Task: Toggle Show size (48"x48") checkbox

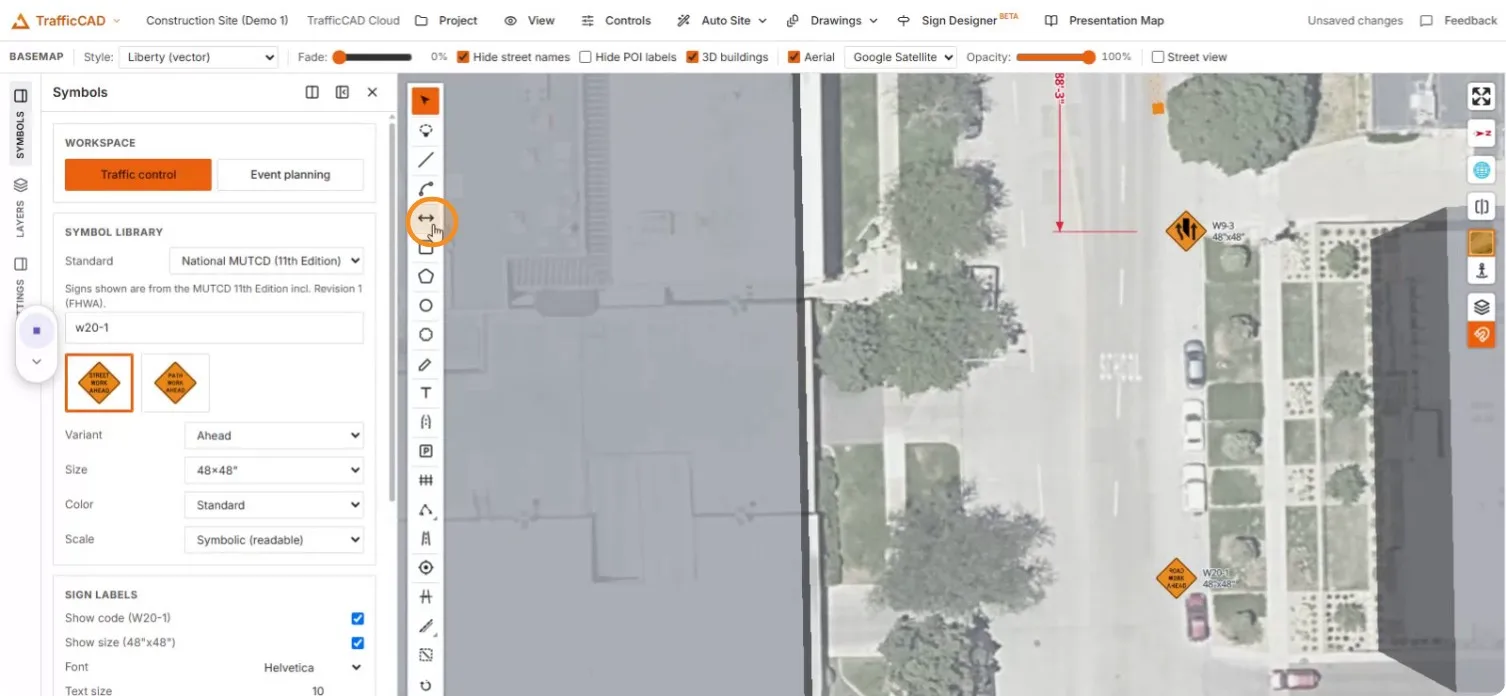Action: point(357,643)
